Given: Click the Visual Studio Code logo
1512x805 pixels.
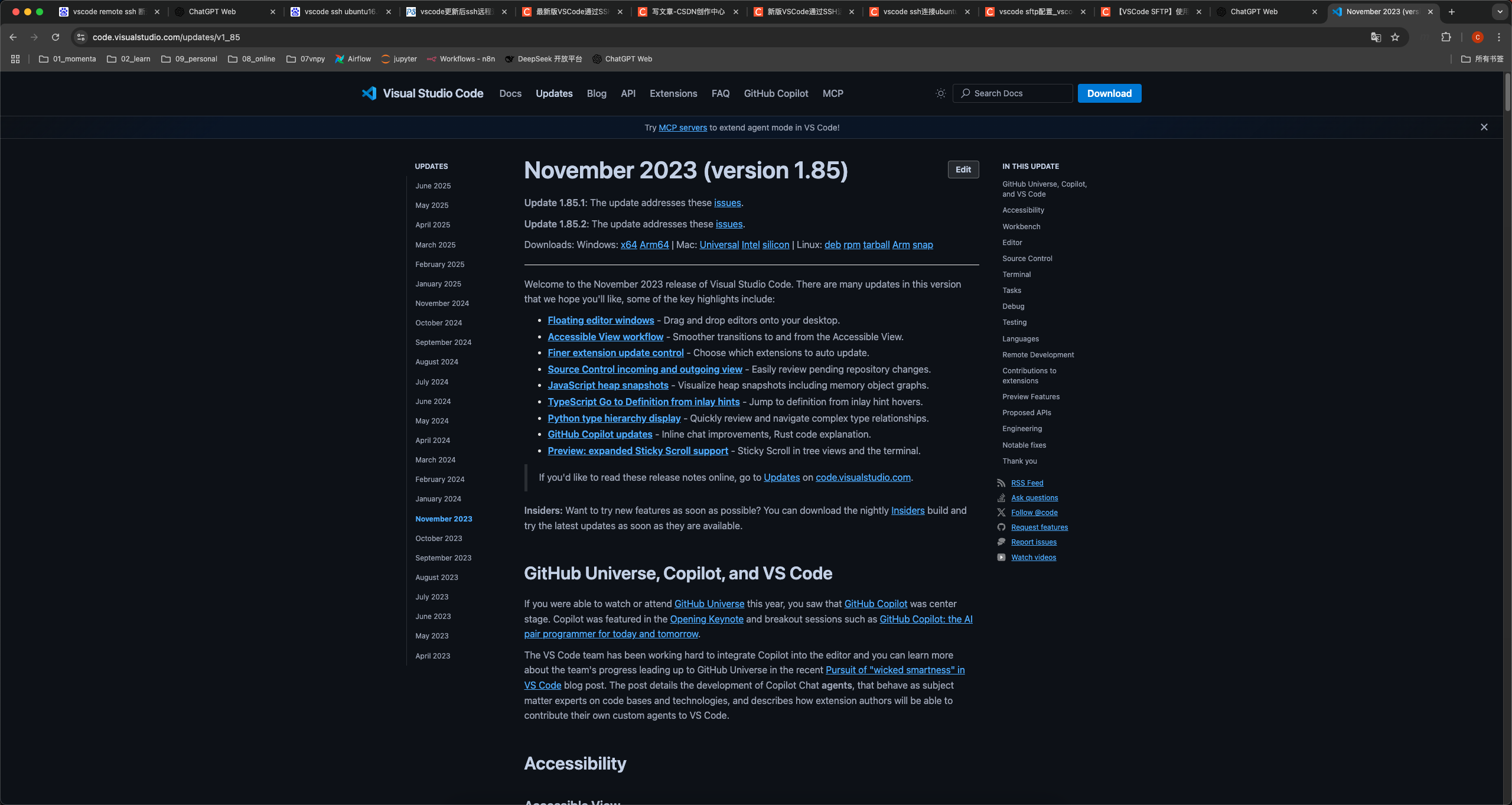Looking at the screenshot, I should 422,93.
